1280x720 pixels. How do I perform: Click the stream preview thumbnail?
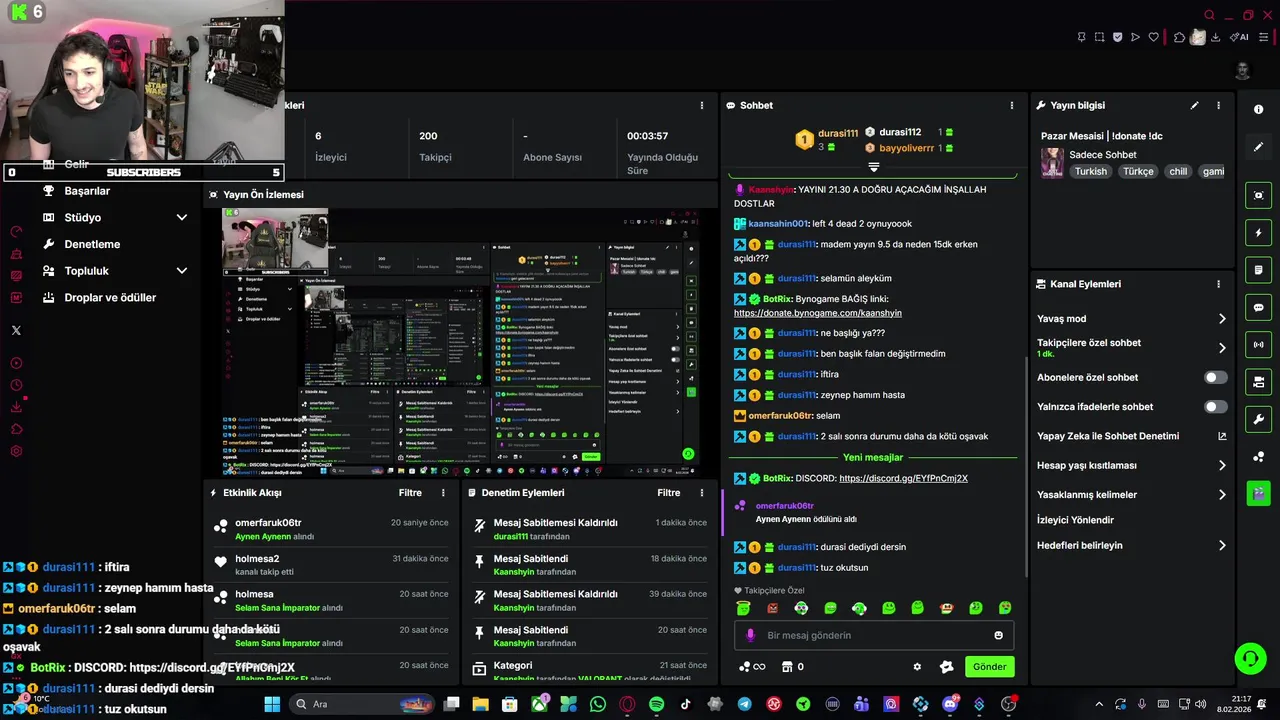point(459,342)
